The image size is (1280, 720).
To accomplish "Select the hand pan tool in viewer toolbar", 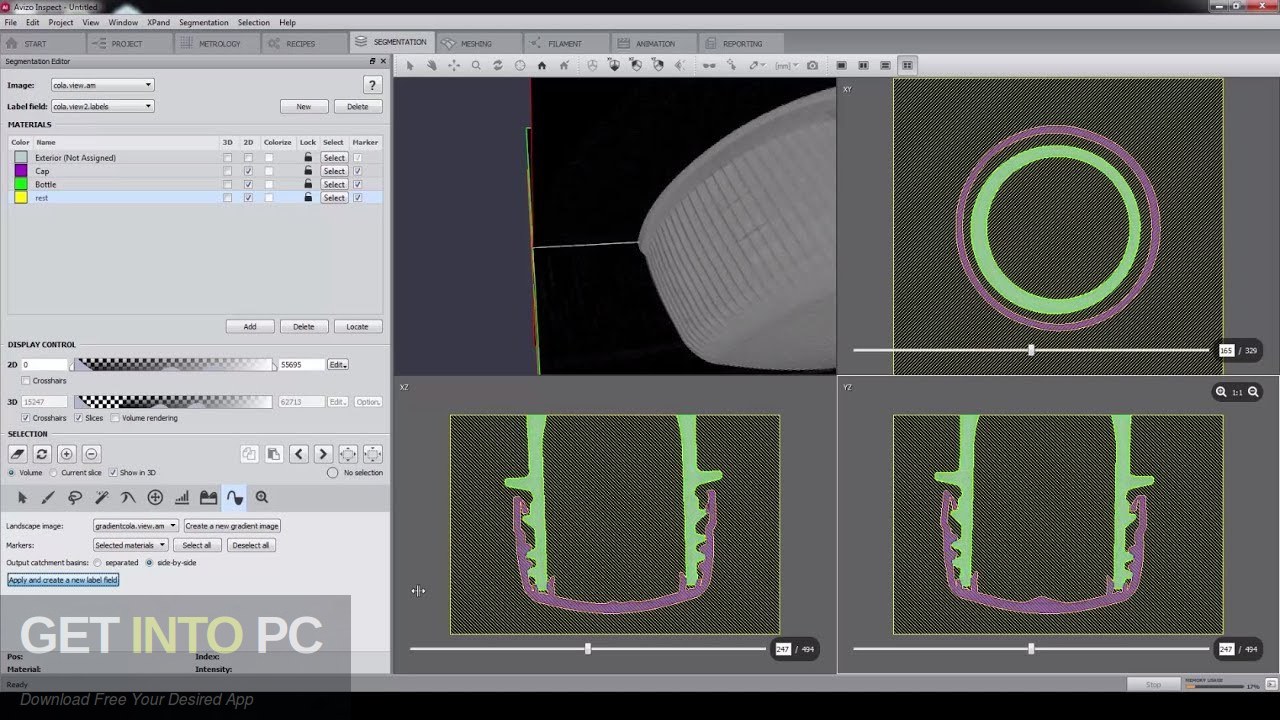I will [x=431, y=65].
